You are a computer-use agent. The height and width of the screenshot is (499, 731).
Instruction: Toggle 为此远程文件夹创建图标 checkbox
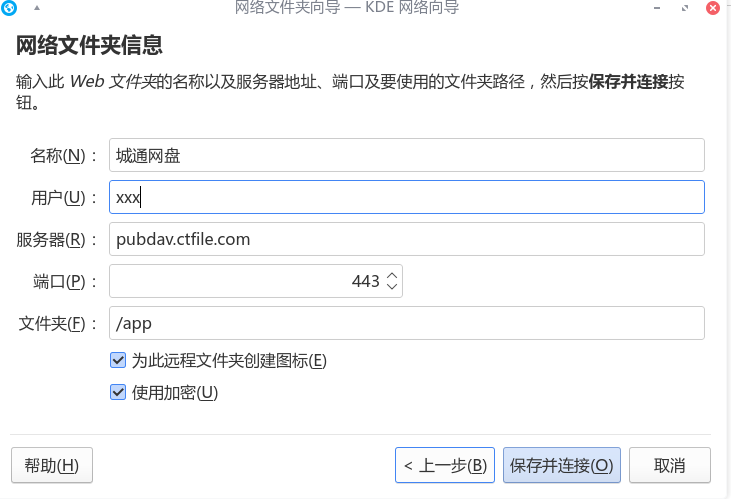tap(118, 360)
